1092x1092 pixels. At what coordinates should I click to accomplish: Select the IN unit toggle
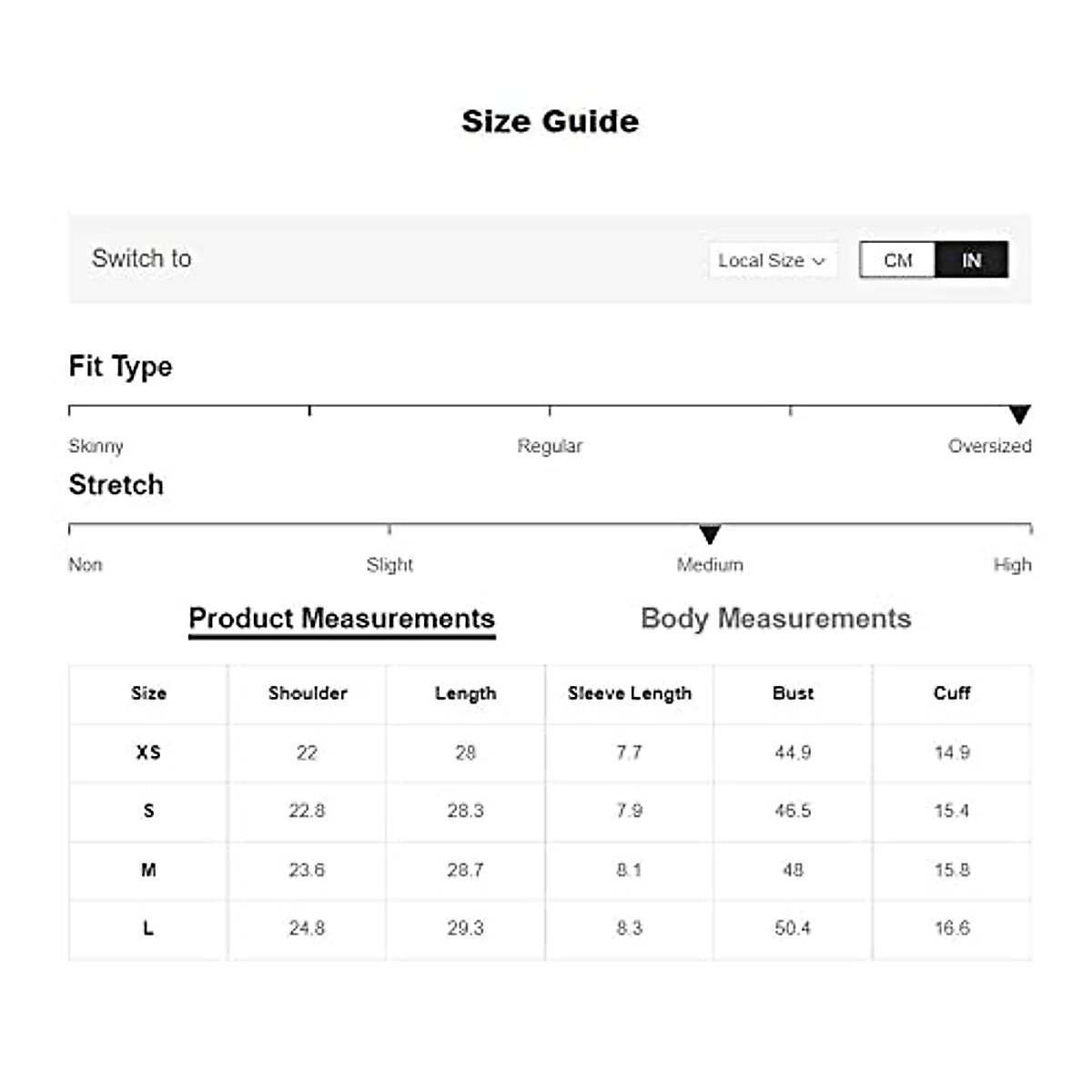[x=971, y=261]
